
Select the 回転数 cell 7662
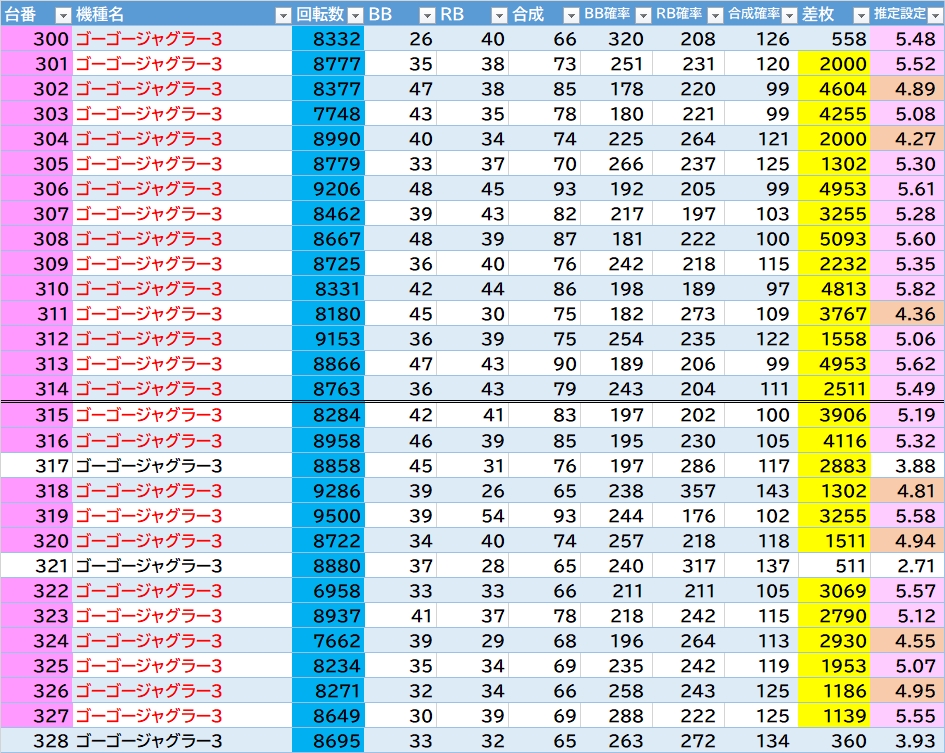point(328,641)
